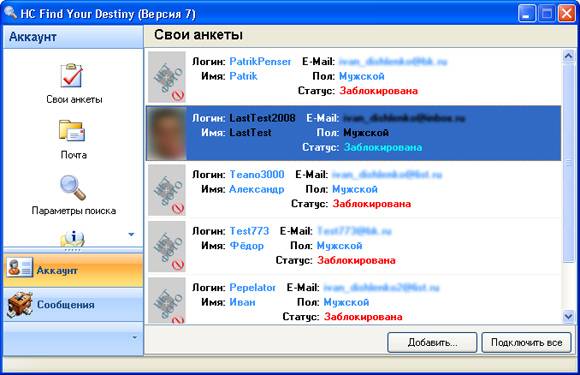Open Параметры поиска magnifier icon

point(72,187)
